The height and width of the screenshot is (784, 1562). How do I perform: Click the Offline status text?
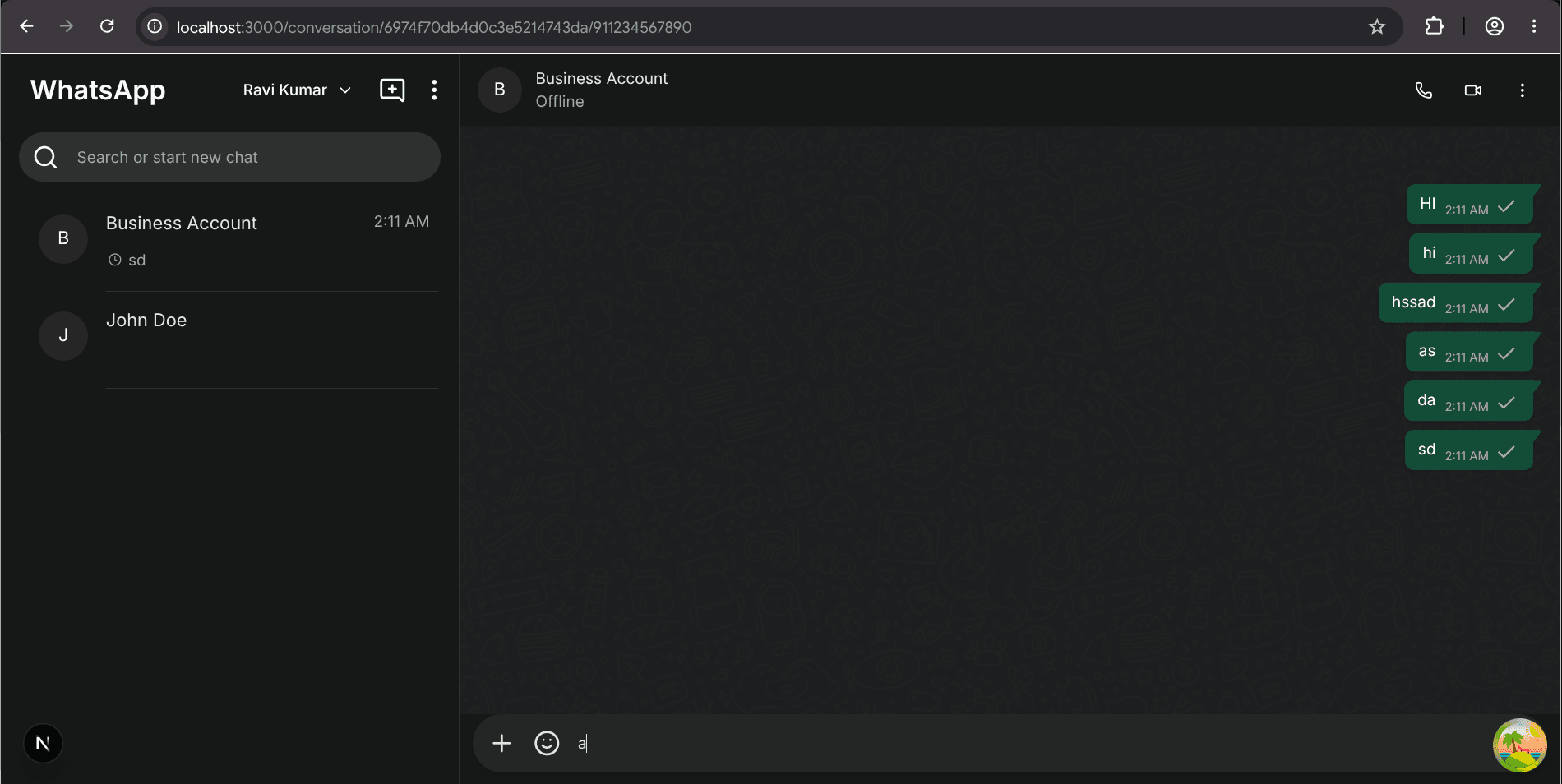click(x=560, y=101)
